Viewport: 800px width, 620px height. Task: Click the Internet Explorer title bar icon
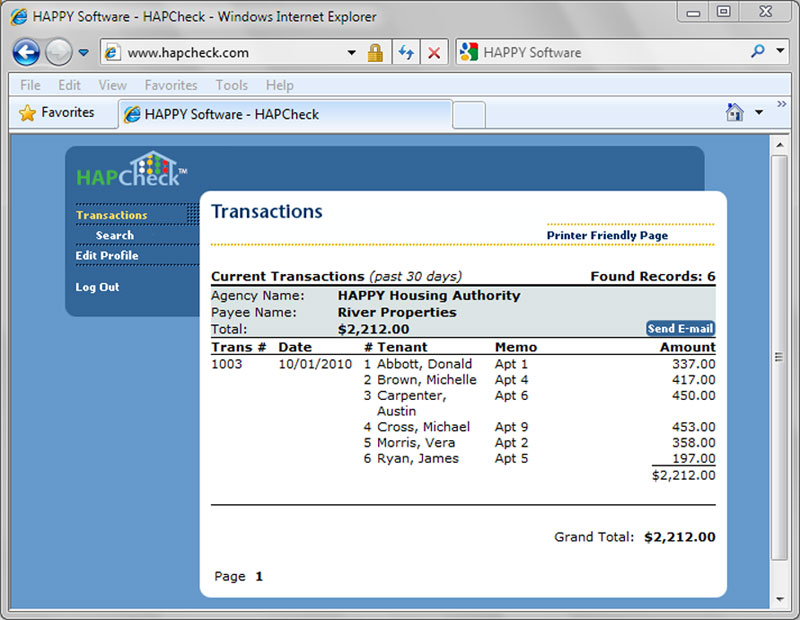[x=19, y=17]
